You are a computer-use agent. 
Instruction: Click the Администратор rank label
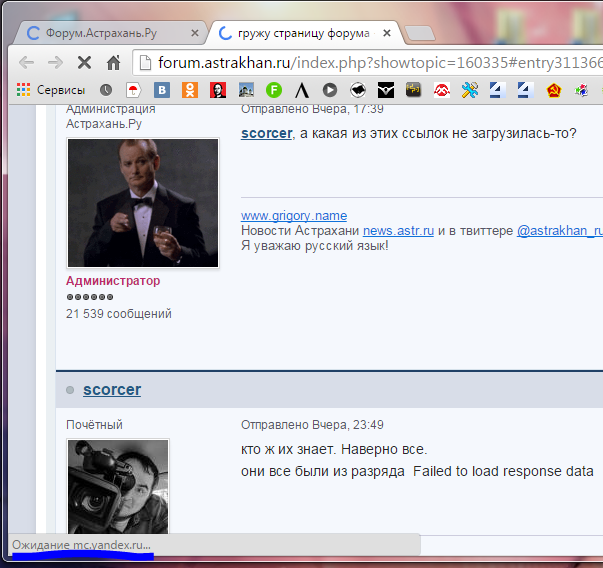(113, 281)
